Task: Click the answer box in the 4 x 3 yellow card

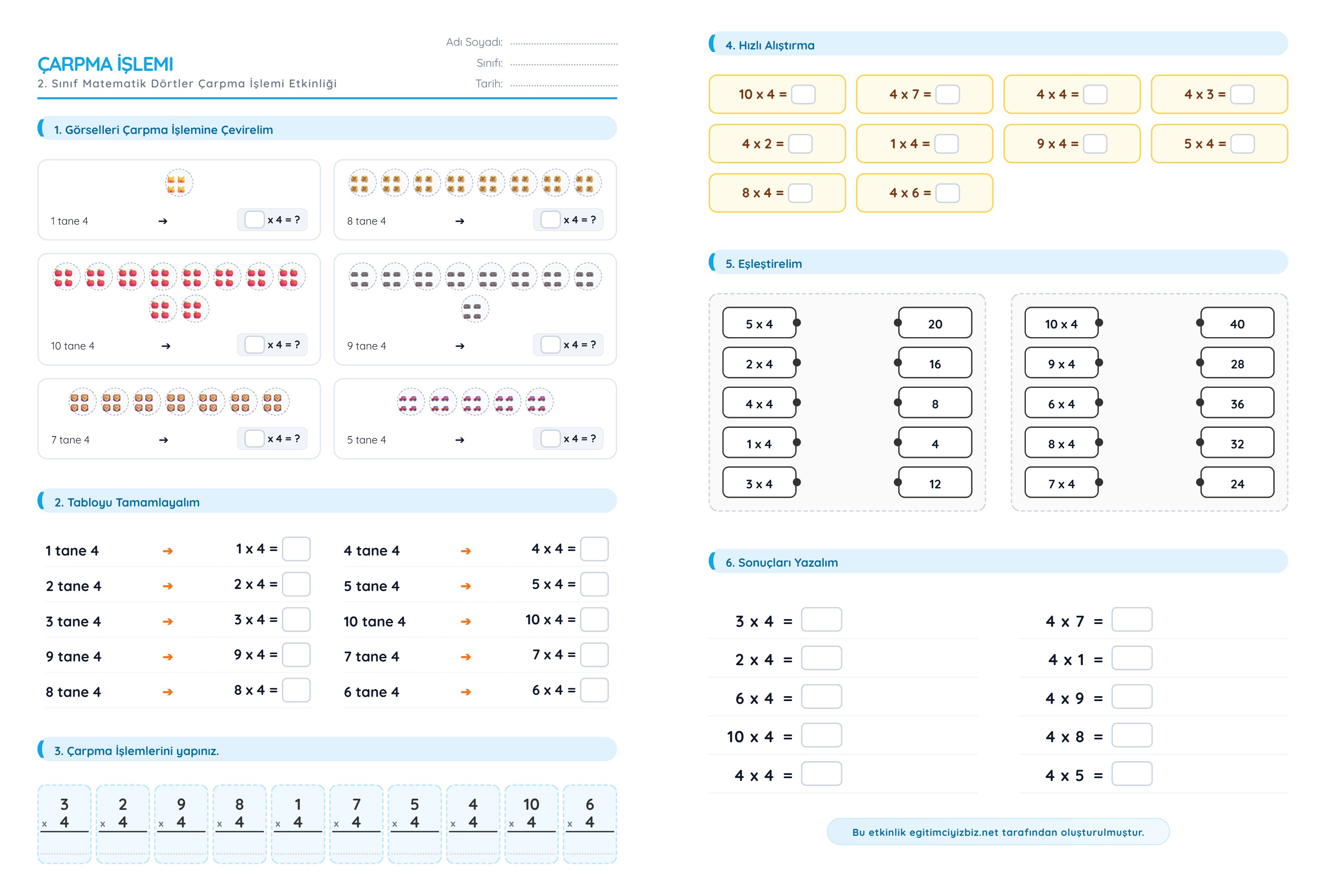Action: (x=1241, y=94)
